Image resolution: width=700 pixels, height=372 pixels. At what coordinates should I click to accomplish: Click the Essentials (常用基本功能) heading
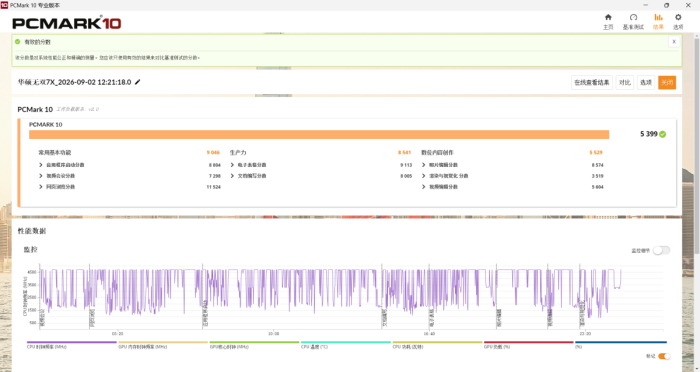click(x=54, y=153)
